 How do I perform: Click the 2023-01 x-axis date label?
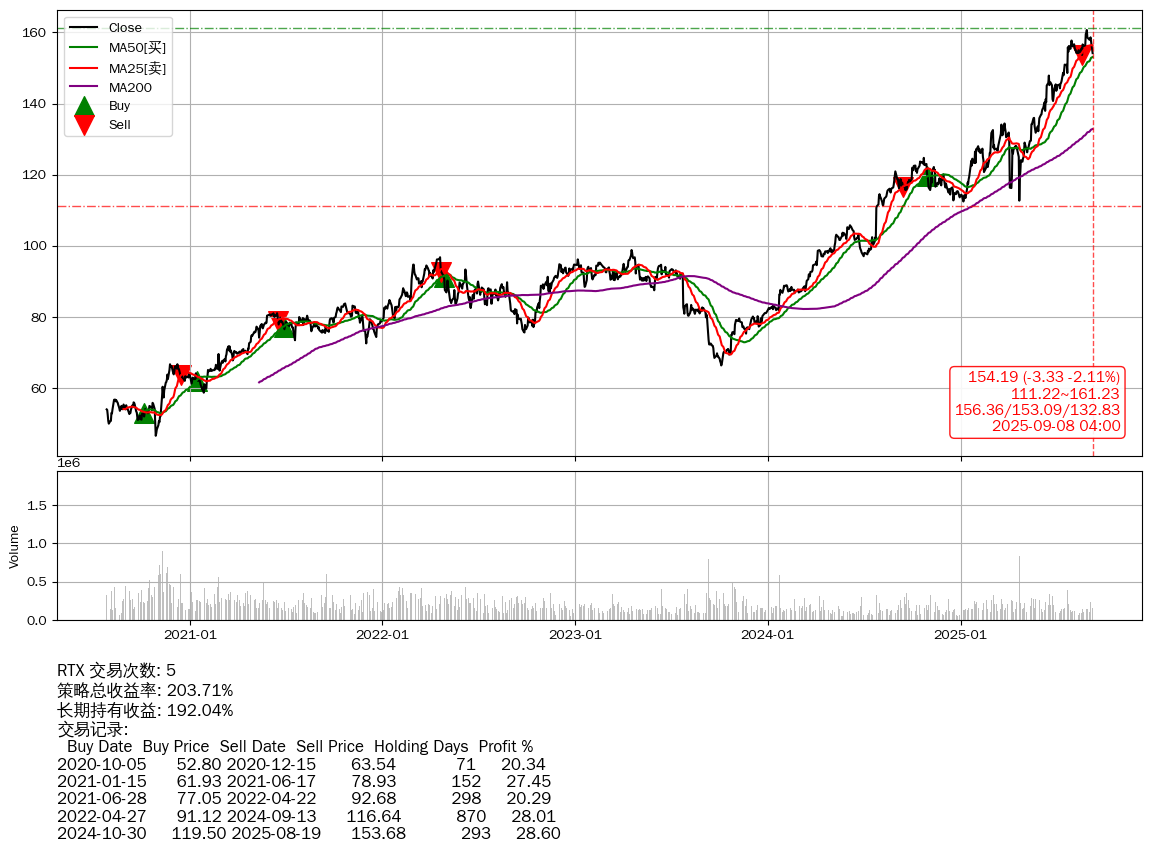click(x=576, y=634)
